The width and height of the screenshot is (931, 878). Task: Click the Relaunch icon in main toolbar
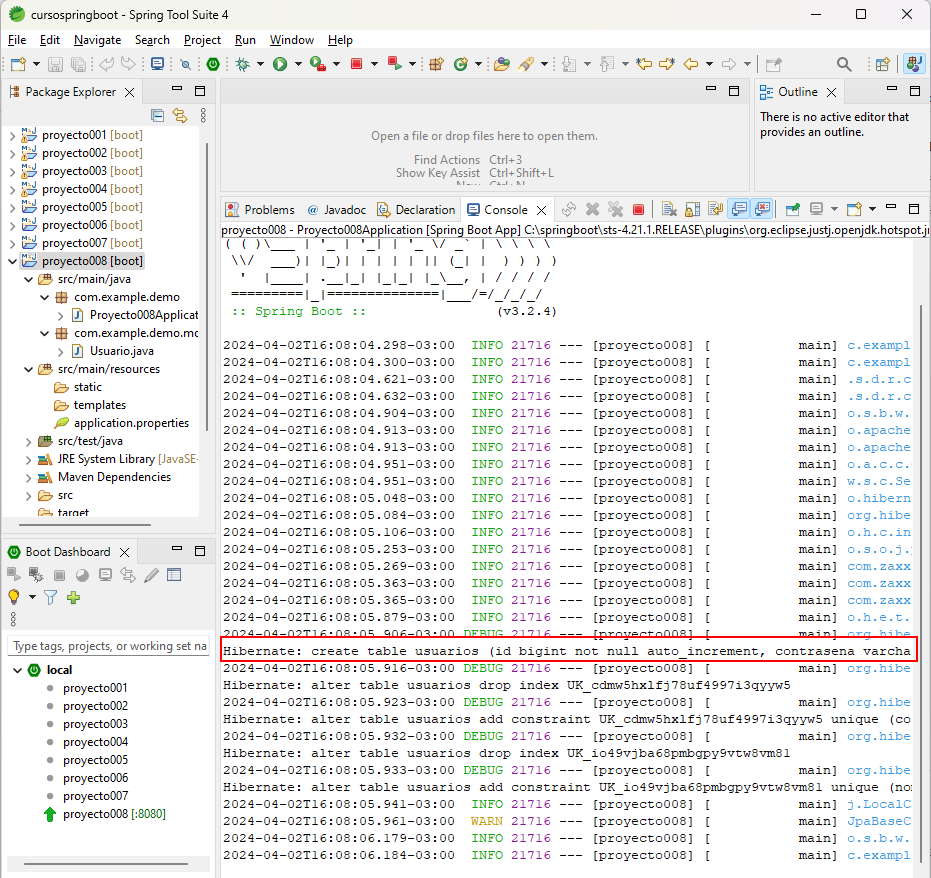394,64
